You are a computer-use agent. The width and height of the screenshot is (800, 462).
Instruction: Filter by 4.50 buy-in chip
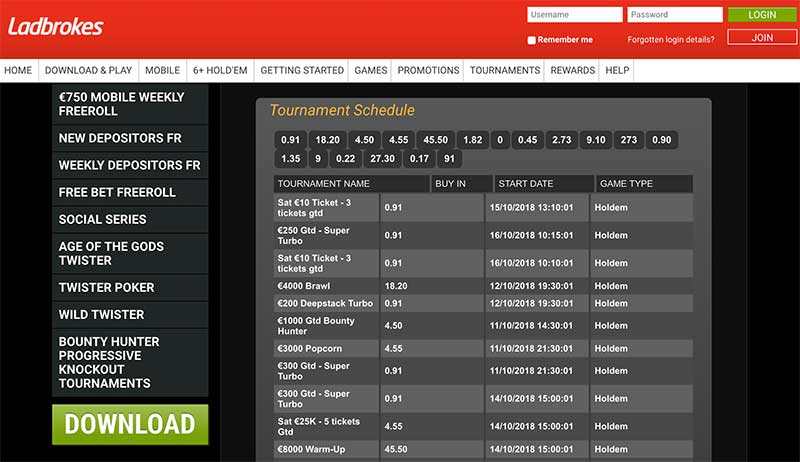coord(364,140)
